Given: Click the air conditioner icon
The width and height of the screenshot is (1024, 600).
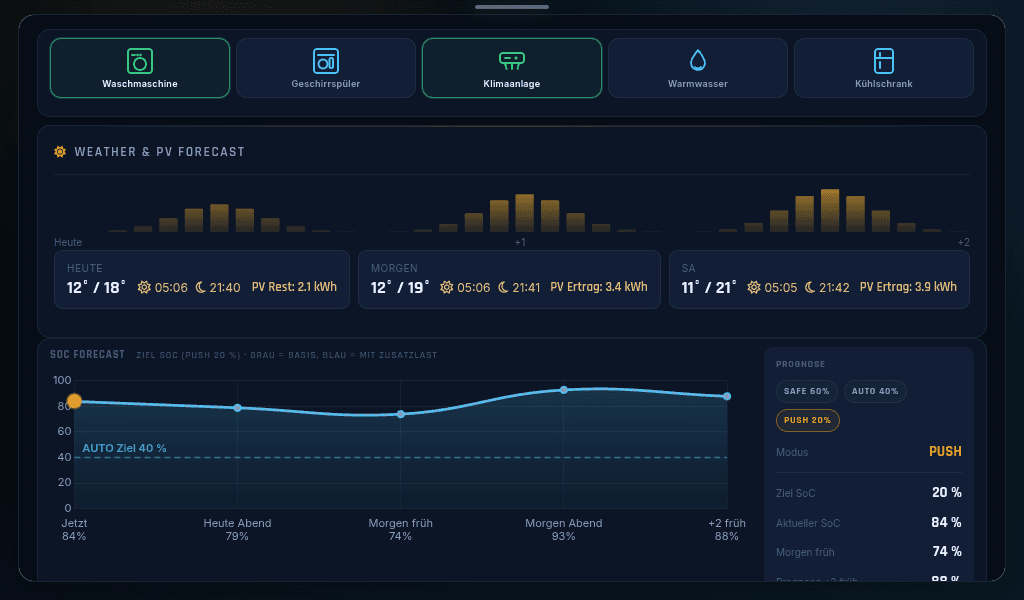Looking at the screenshot, I should [x=511, y=61].
